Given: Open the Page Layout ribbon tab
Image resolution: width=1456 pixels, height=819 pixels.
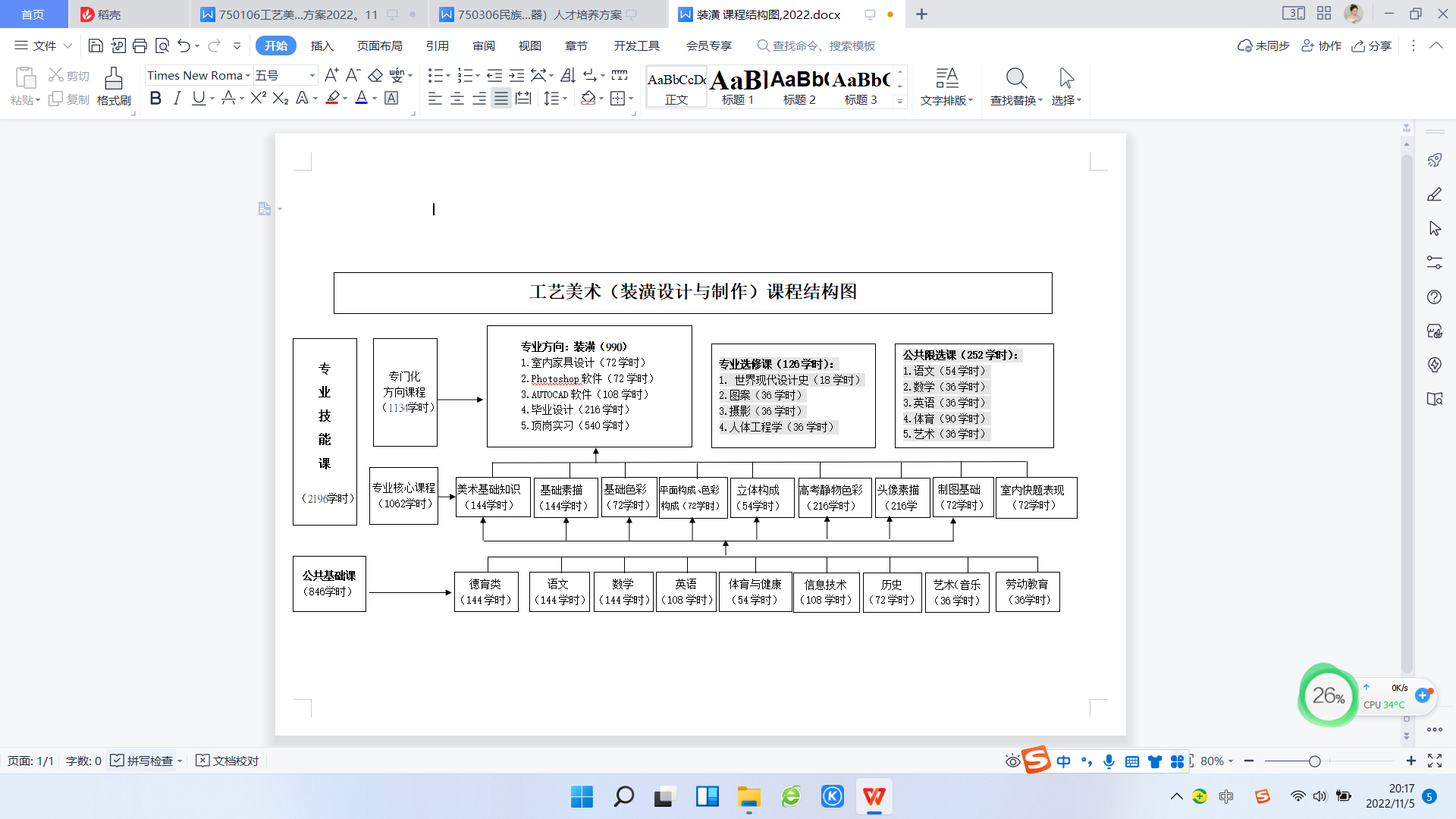Looking at the screenshot, I should [x=379, y=45].
